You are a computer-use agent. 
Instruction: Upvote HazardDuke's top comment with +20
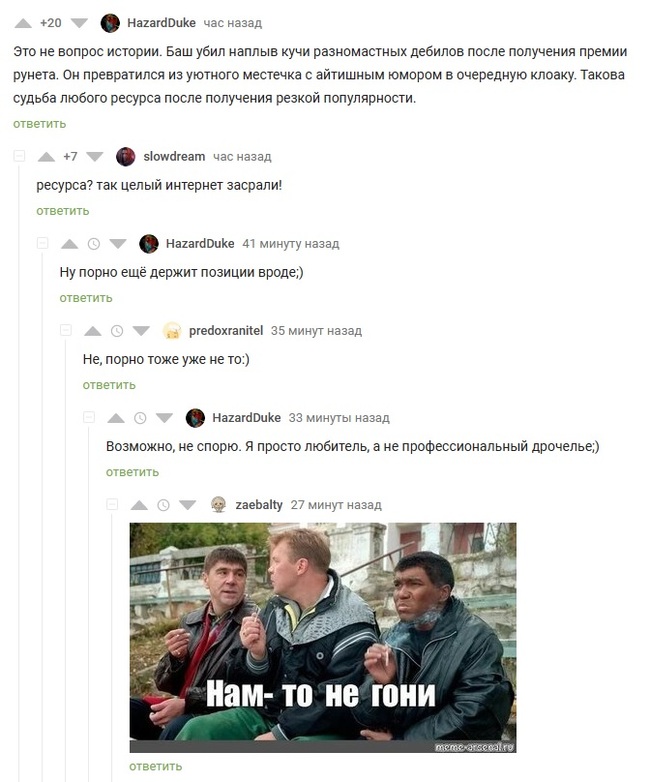pyautogui.click(x=23, y=23)
